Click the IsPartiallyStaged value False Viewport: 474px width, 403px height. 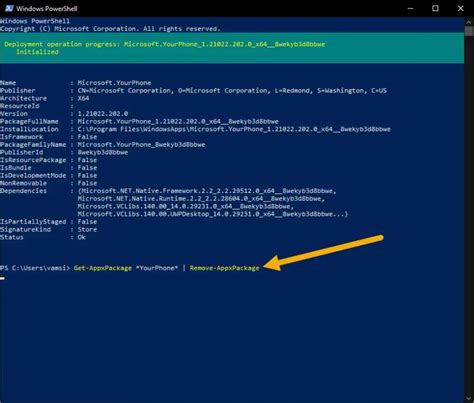(x=87, y=222)
